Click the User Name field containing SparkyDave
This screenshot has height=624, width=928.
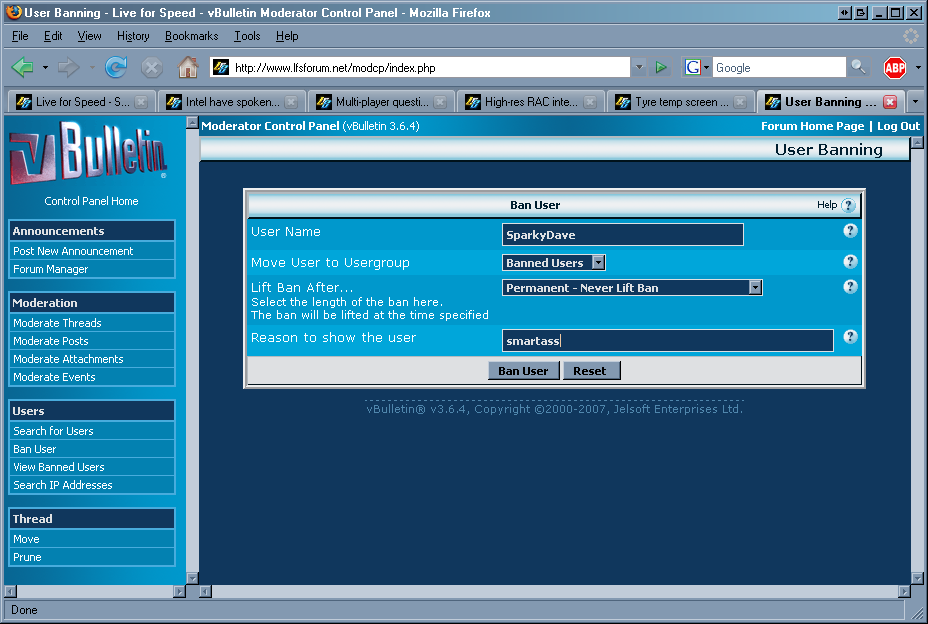coord(623,234)
